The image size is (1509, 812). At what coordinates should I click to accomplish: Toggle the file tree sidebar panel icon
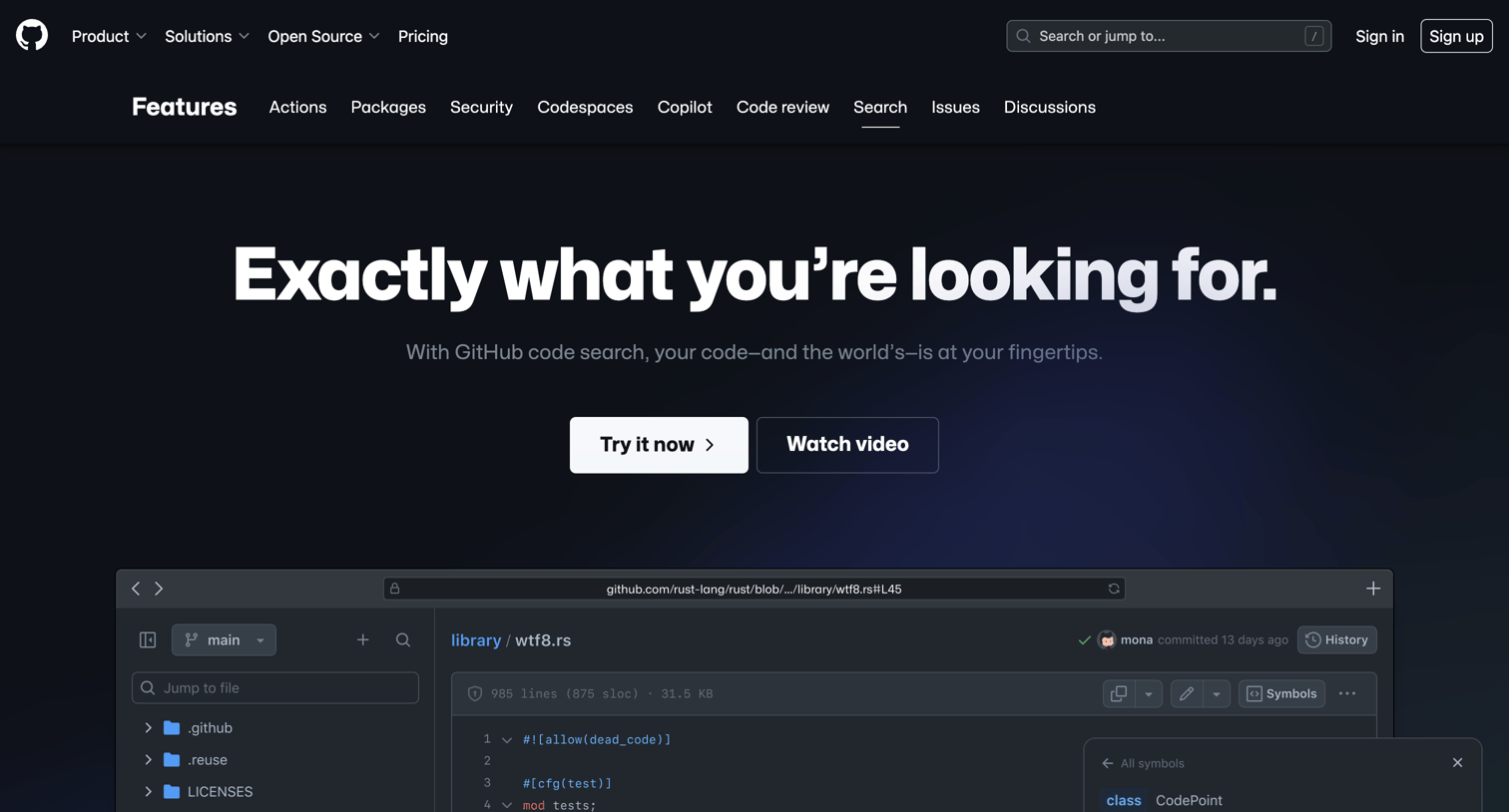[x=148, y=639]
